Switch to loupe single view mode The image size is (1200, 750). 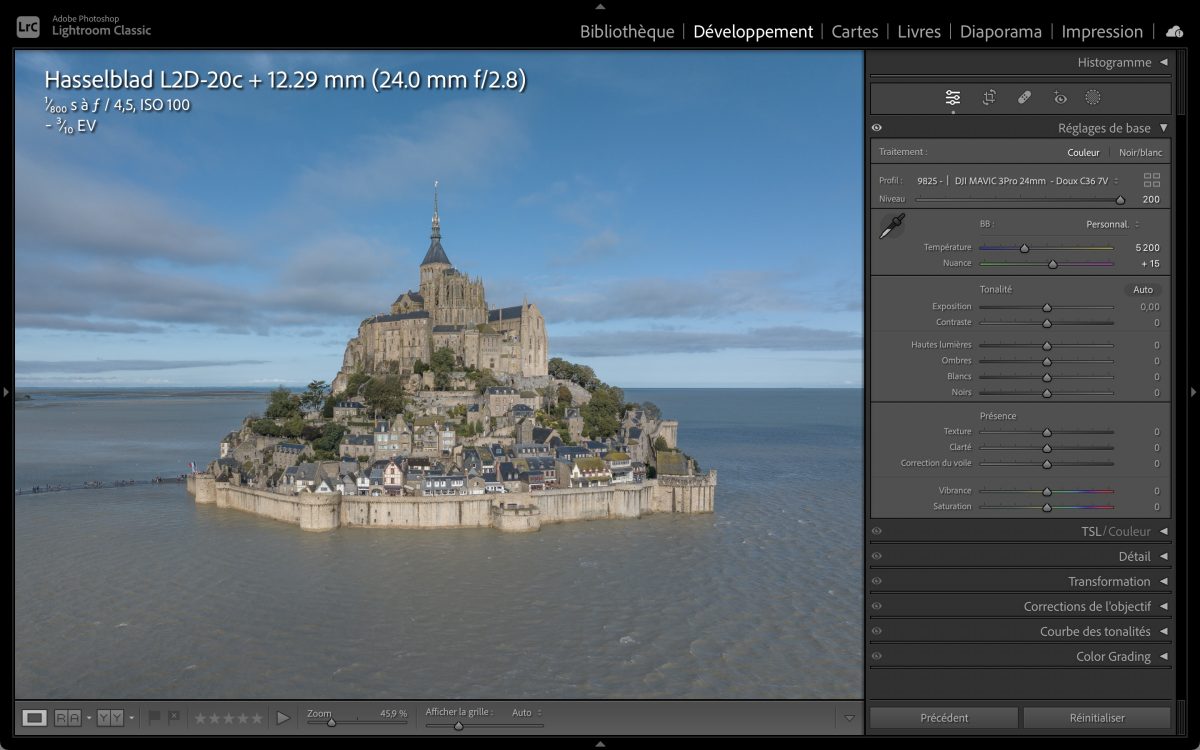tap(35, 717)
